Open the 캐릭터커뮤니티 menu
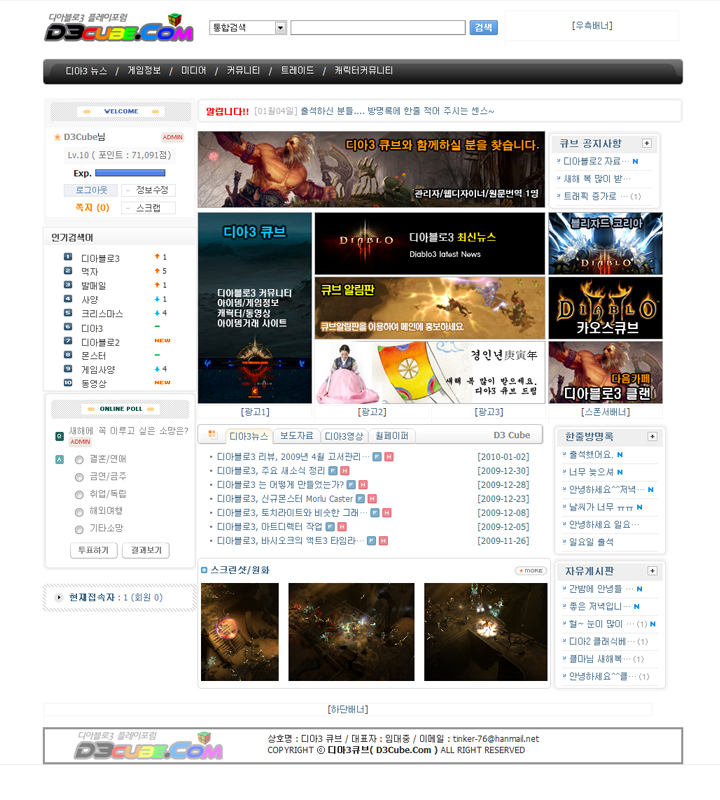 [x=363, y=71]
